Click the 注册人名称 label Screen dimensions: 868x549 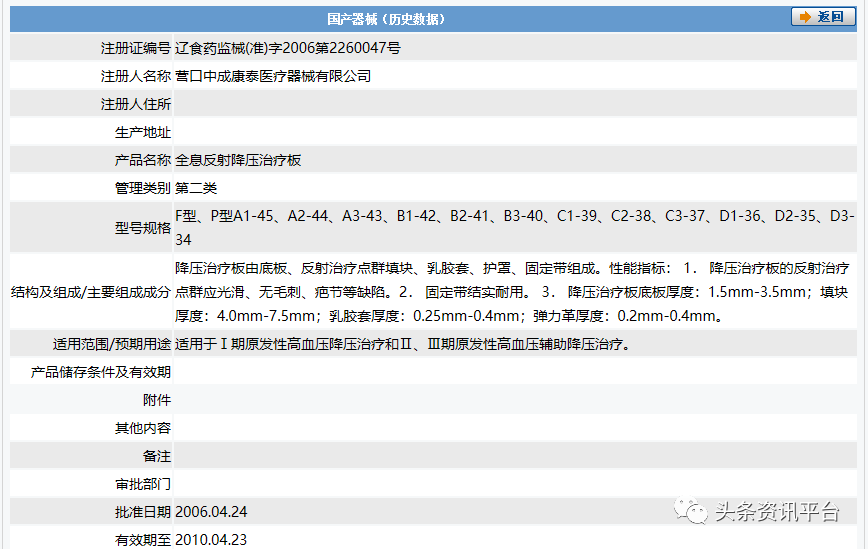click(135, 76)
